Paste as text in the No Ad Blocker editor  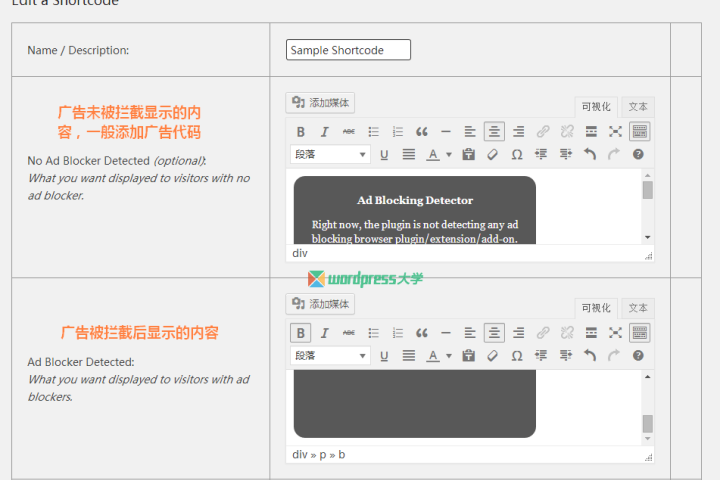468,154
